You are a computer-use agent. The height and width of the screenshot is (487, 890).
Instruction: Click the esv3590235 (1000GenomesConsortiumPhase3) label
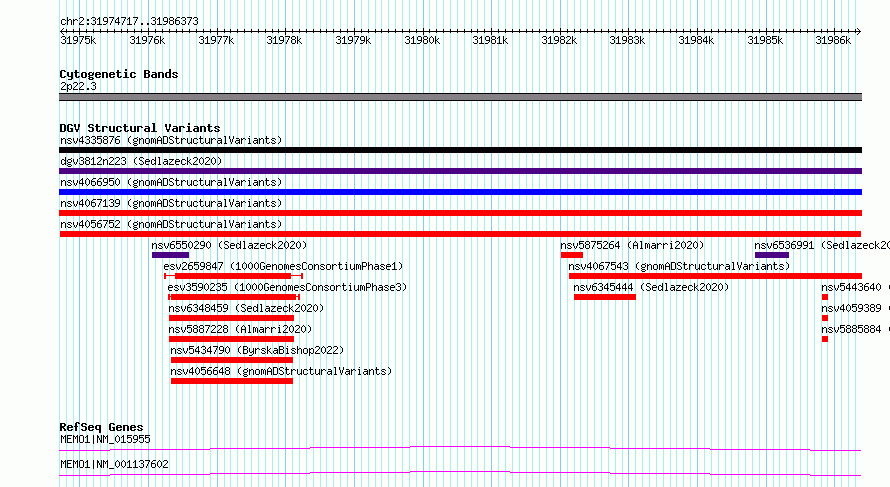pos(287,287)
